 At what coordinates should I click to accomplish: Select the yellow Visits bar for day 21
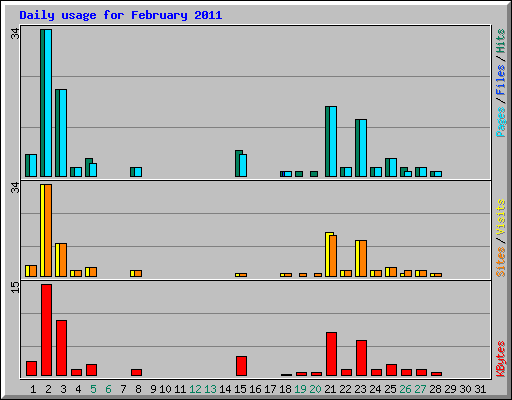[x=329, y=255]
